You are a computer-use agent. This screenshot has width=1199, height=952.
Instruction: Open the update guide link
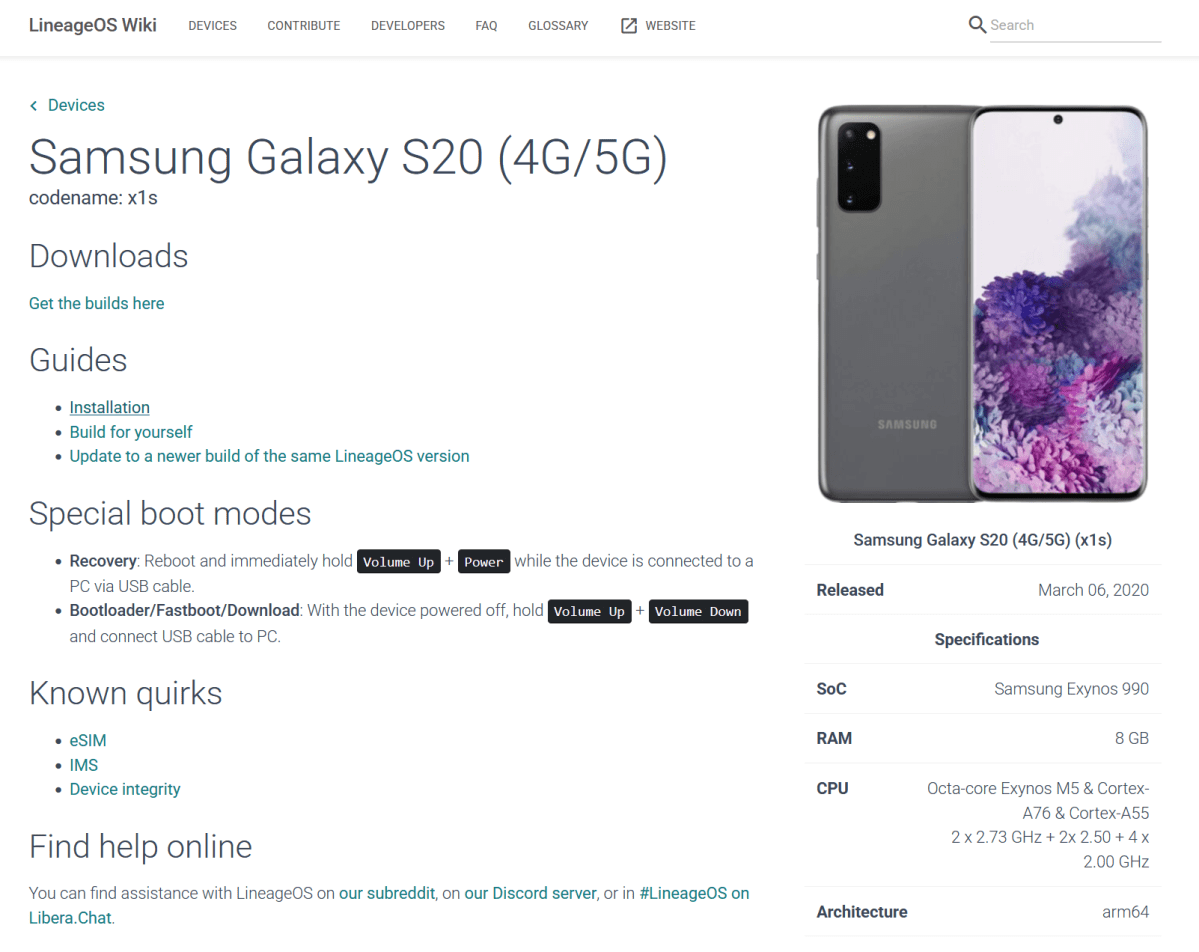pyautogui.click(x=269, y=456)
